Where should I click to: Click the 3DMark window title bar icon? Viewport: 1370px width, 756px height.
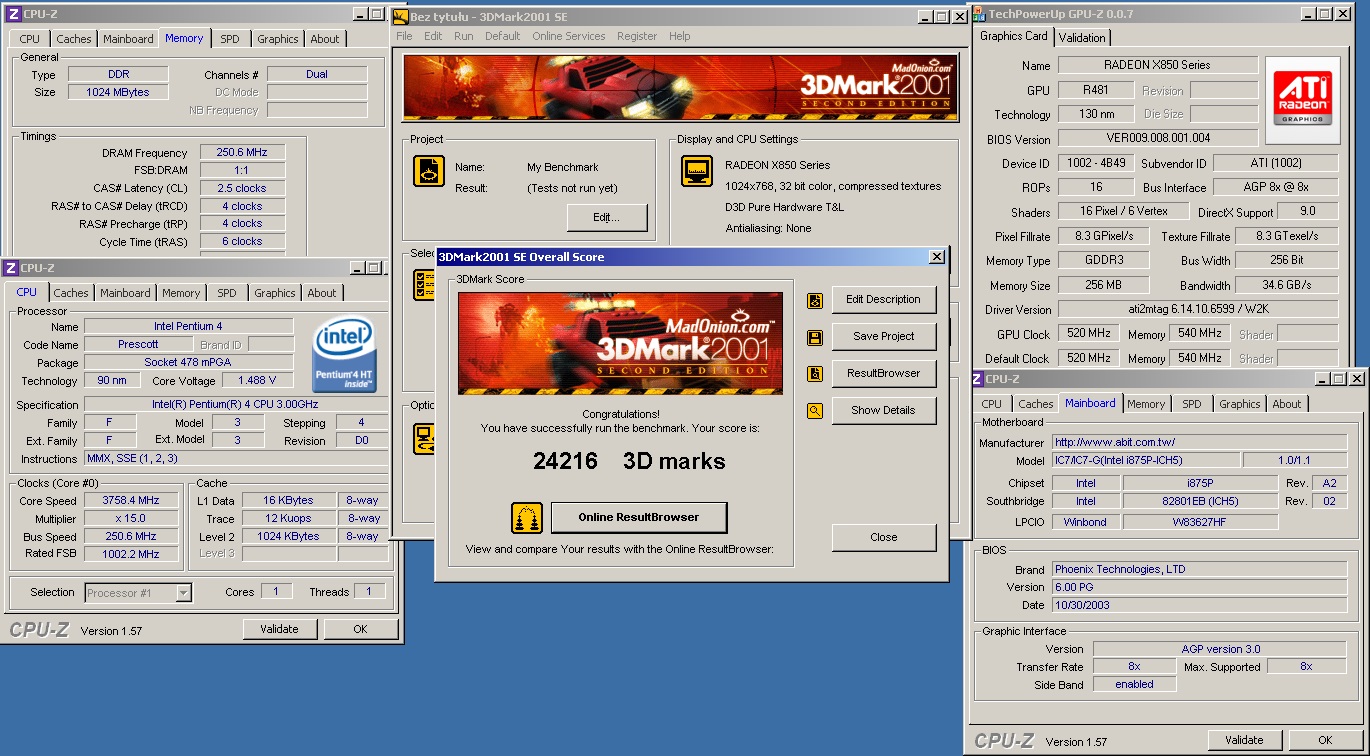pos(400,16)
